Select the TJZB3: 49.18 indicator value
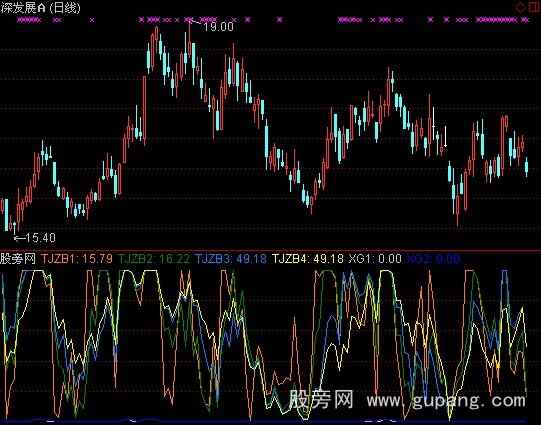541x425 pixels. tap(231, 258)
